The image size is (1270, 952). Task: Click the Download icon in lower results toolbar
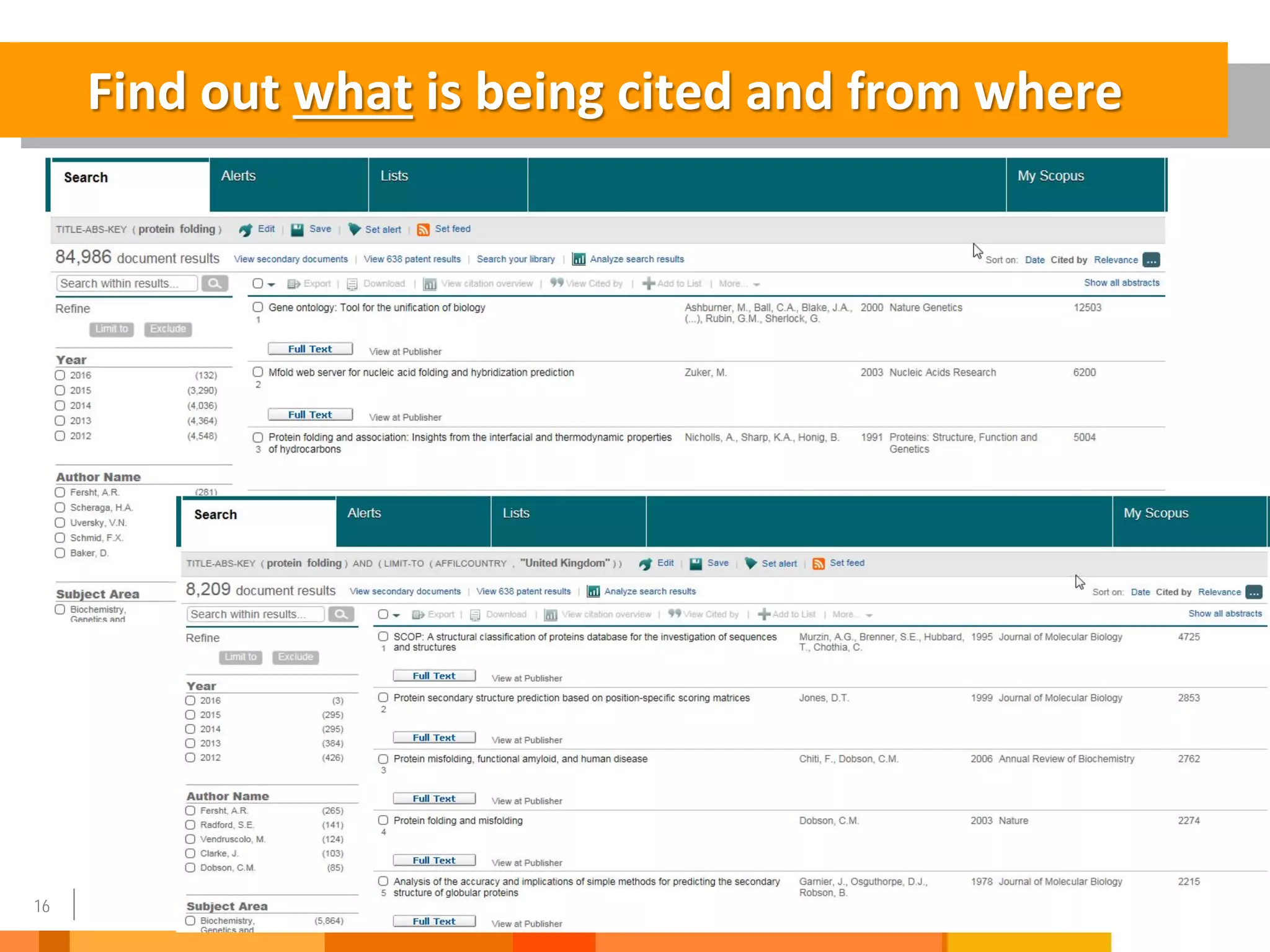click(475, 615)
